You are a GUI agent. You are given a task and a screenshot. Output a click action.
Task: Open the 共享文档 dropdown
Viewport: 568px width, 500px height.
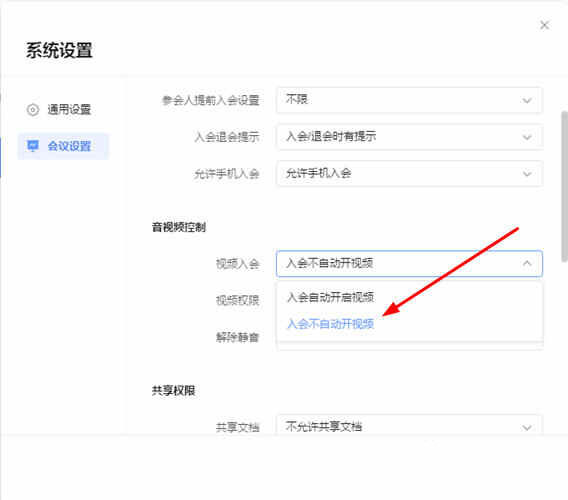(x=409, y=426)
